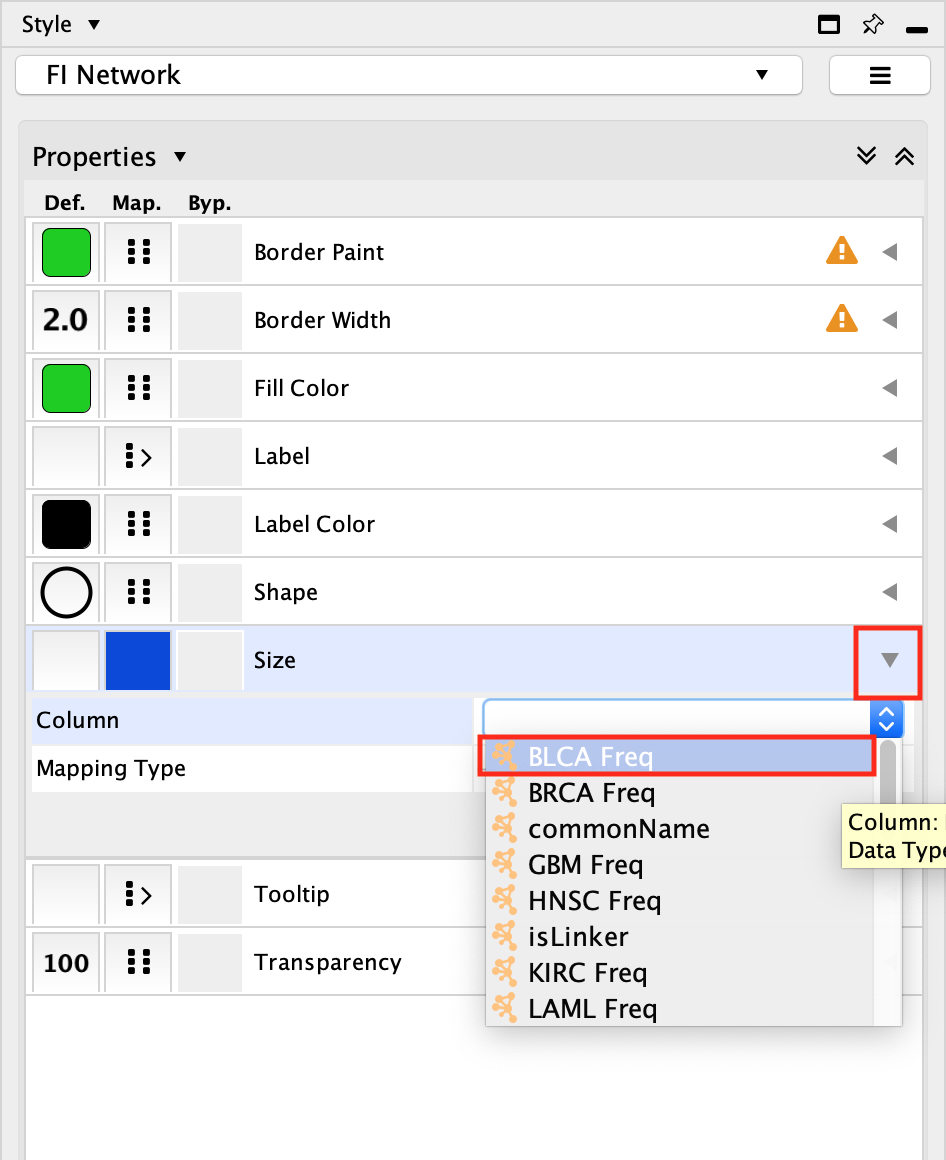
Task: Open the Fill Color mapping icon
Action: point(138,388)
